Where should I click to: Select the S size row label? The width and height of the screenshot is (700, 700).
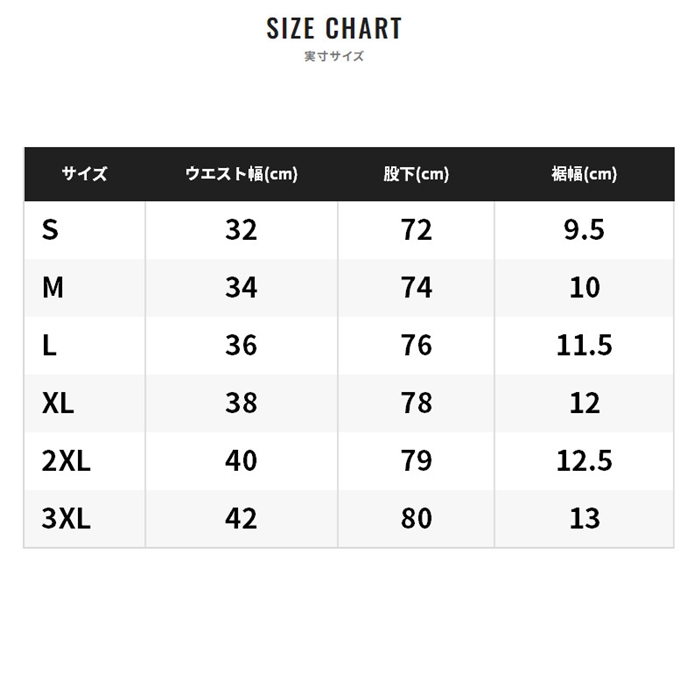tap(51, 230)
